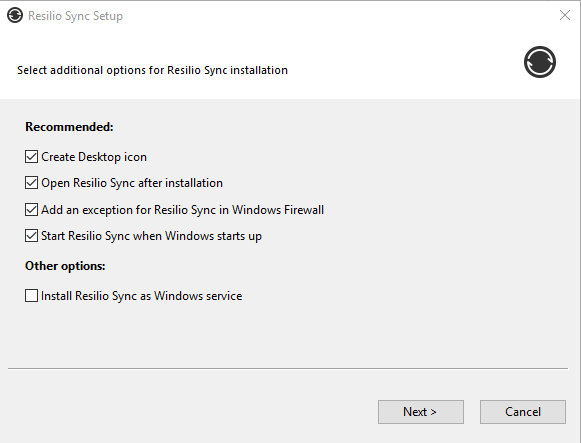Viewport: 581px width, 443px height.
Task: Click the 'Other options:' section heading
Action: click(x=65, y=266)
